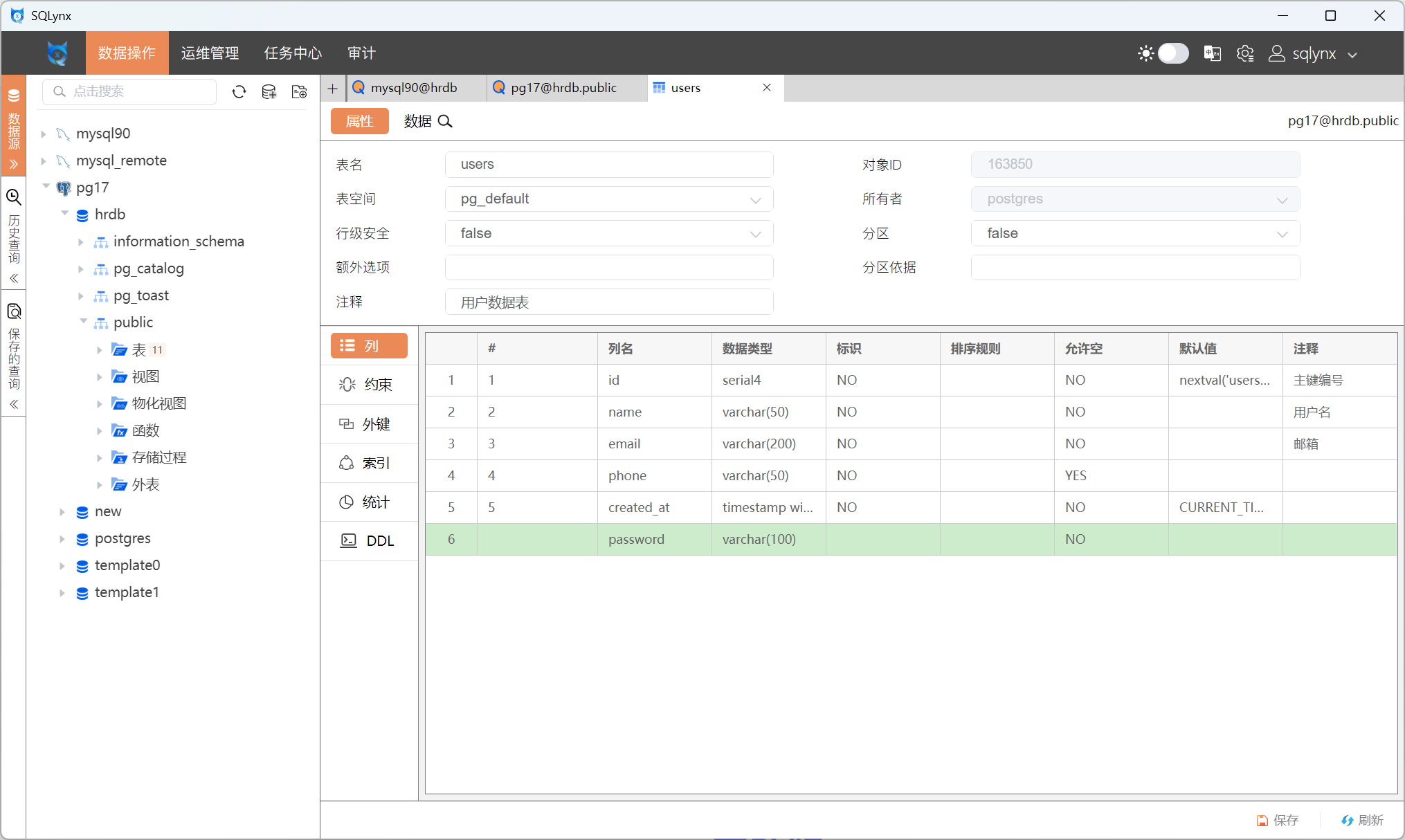Switch to the 运维管理 menu
The width and height of the screenshot is (1405, 840).
(x=210, y=53)
